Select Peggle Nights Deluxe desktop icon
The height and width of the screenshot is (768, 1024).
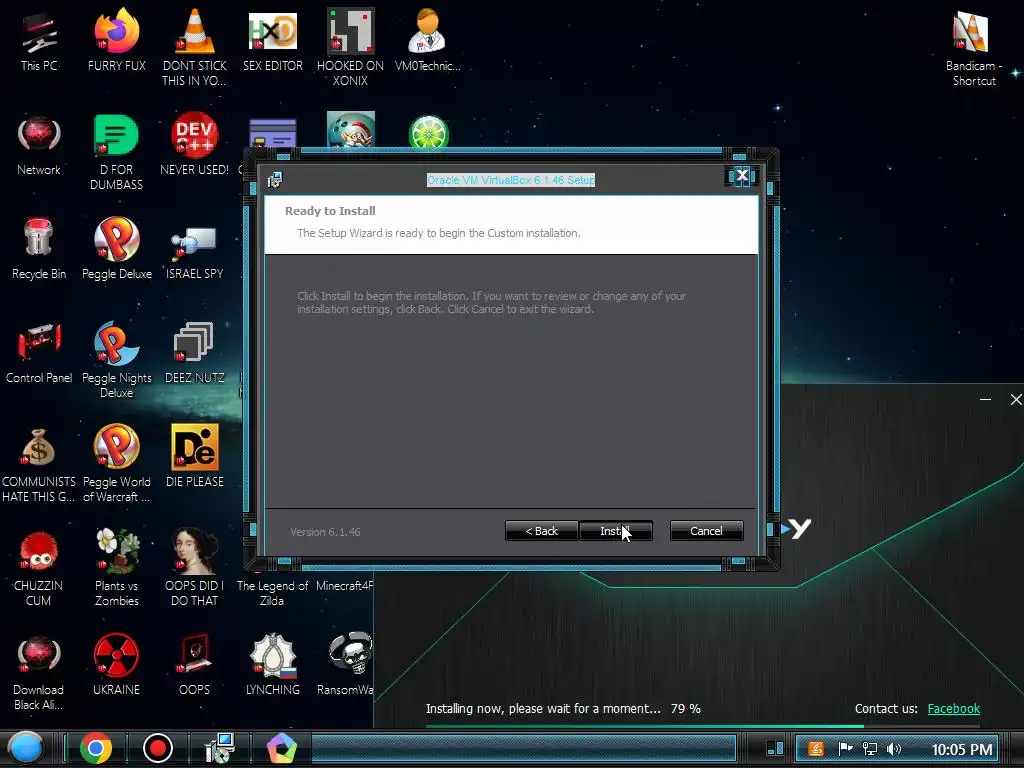[117, 359]
